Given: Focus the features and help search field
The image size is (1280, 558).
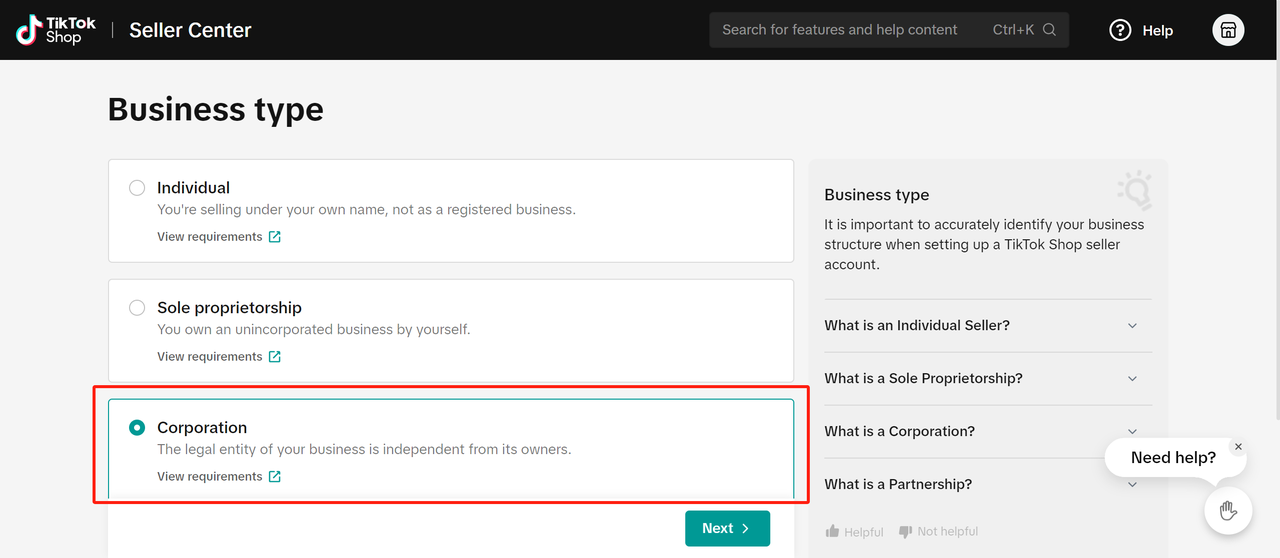Looking at the screenshot, I should [x=889, y=30].
